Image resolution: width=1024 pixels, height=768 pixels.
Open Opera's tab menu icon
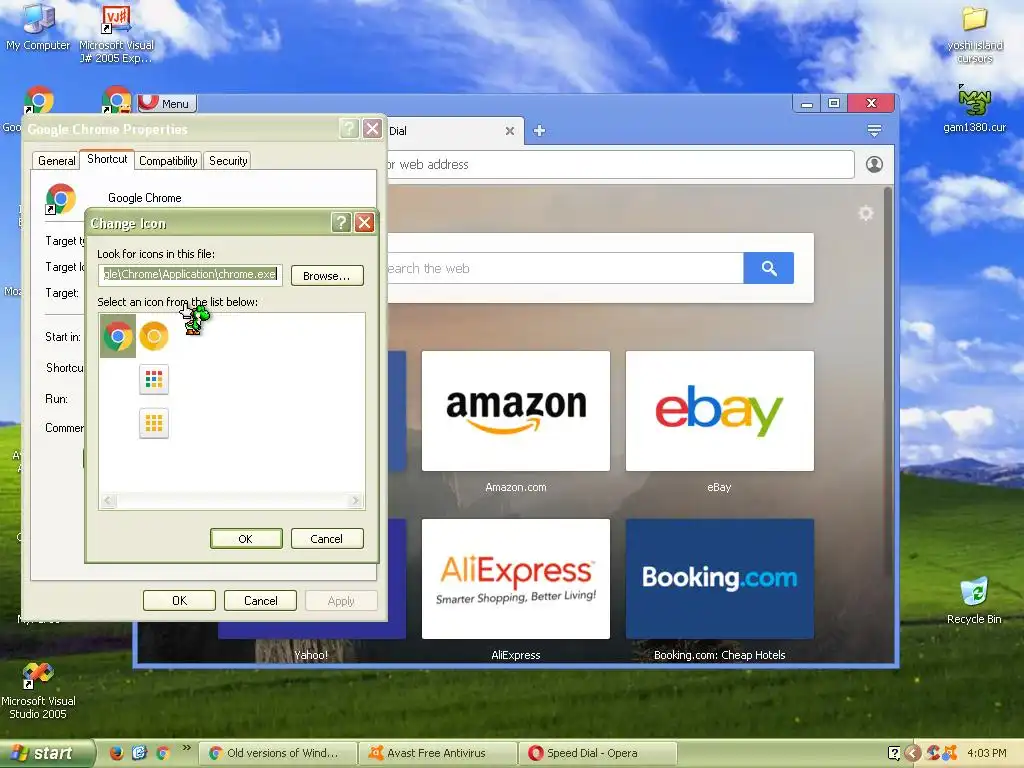[874, 131]
